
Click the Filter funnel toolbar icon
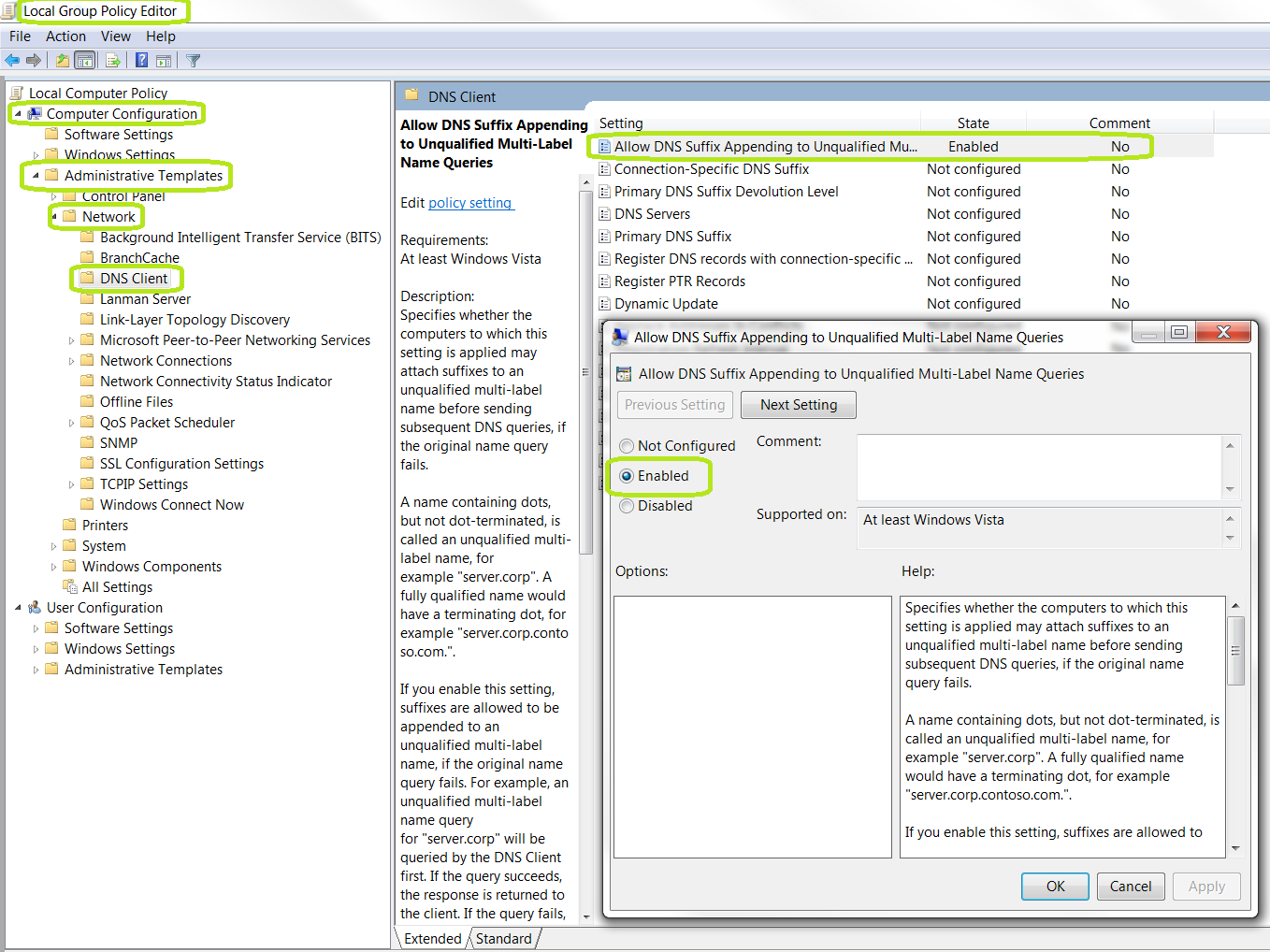(x=194, y=61)
